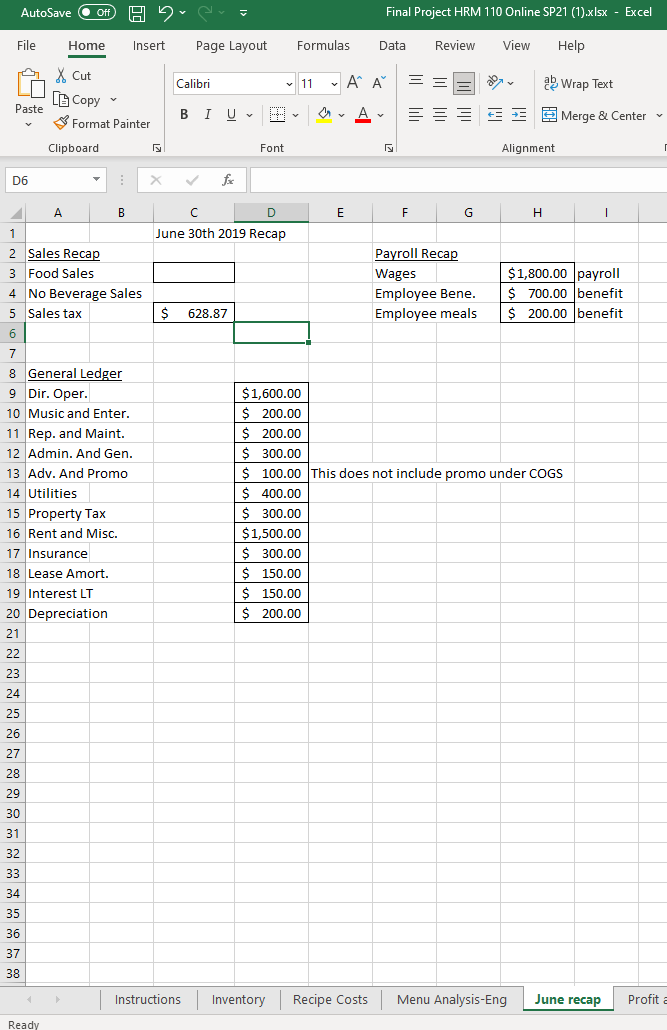
Task: Switch to the Inventory sheet
Action: pyautogui.click(x=238, y=999)
